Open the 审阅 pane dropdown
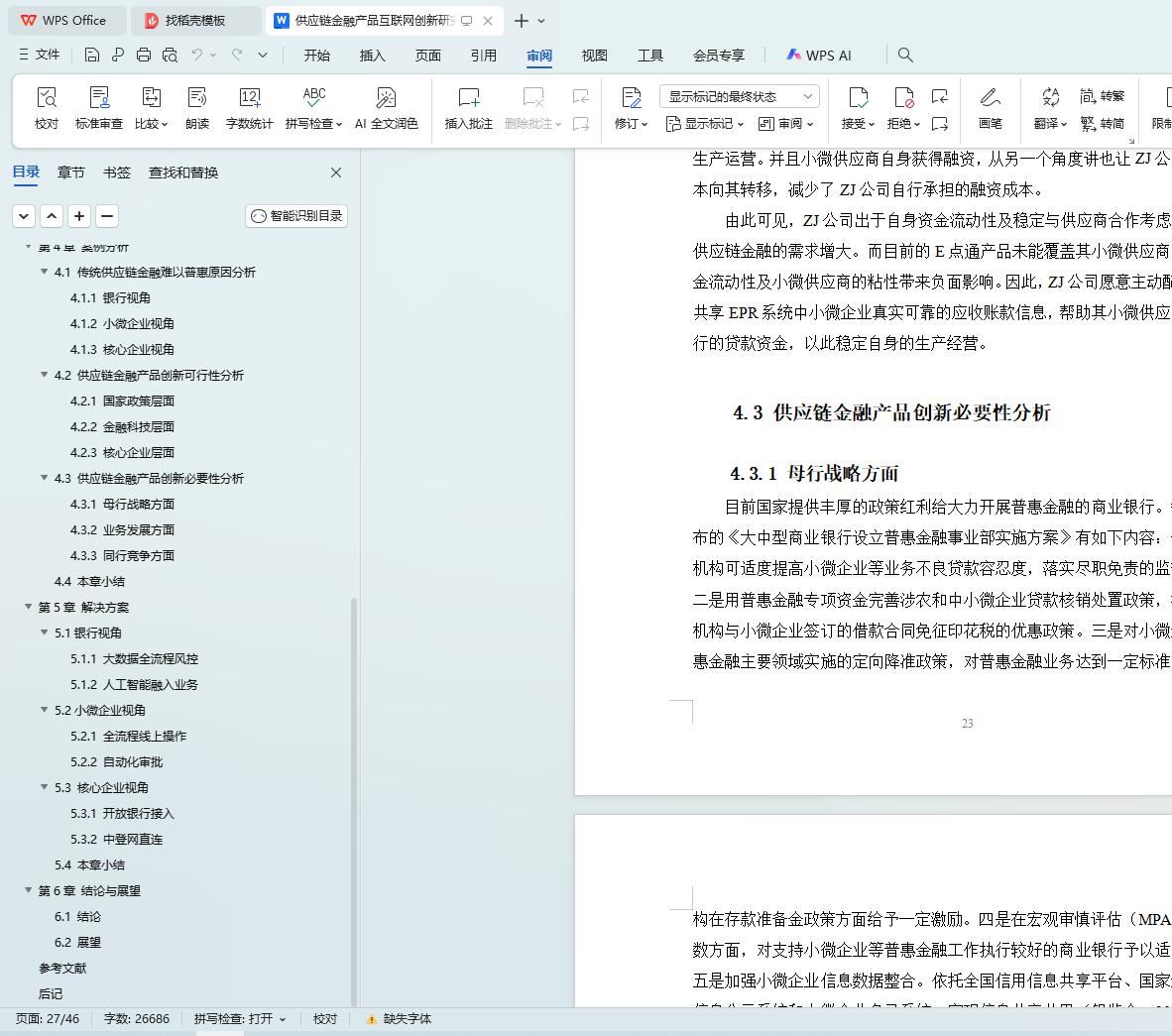Viewport: 1172px width, 1036px height. (x=785, y=123)
